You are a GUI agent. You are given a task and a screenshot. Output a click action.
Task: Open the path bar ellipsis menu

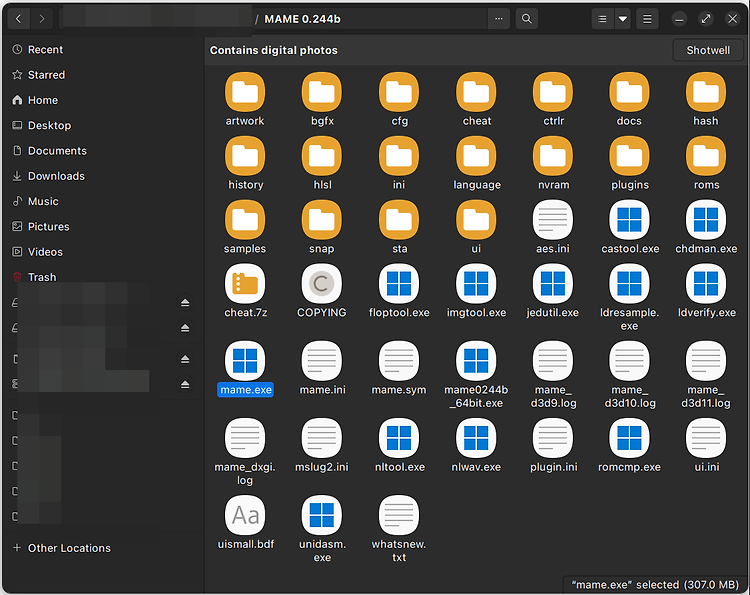(499, 19)
